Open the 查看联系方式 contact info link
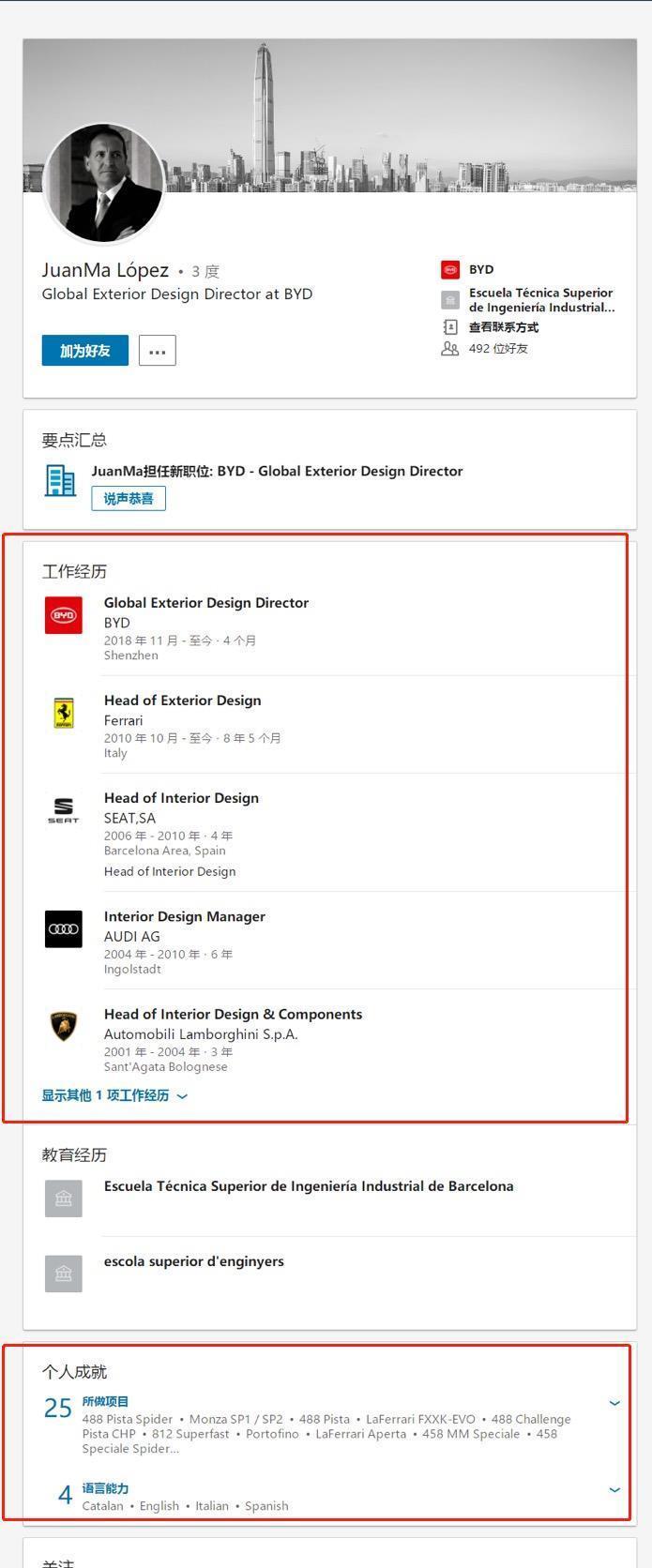The image size is (652, 1568). click(504, 327)
